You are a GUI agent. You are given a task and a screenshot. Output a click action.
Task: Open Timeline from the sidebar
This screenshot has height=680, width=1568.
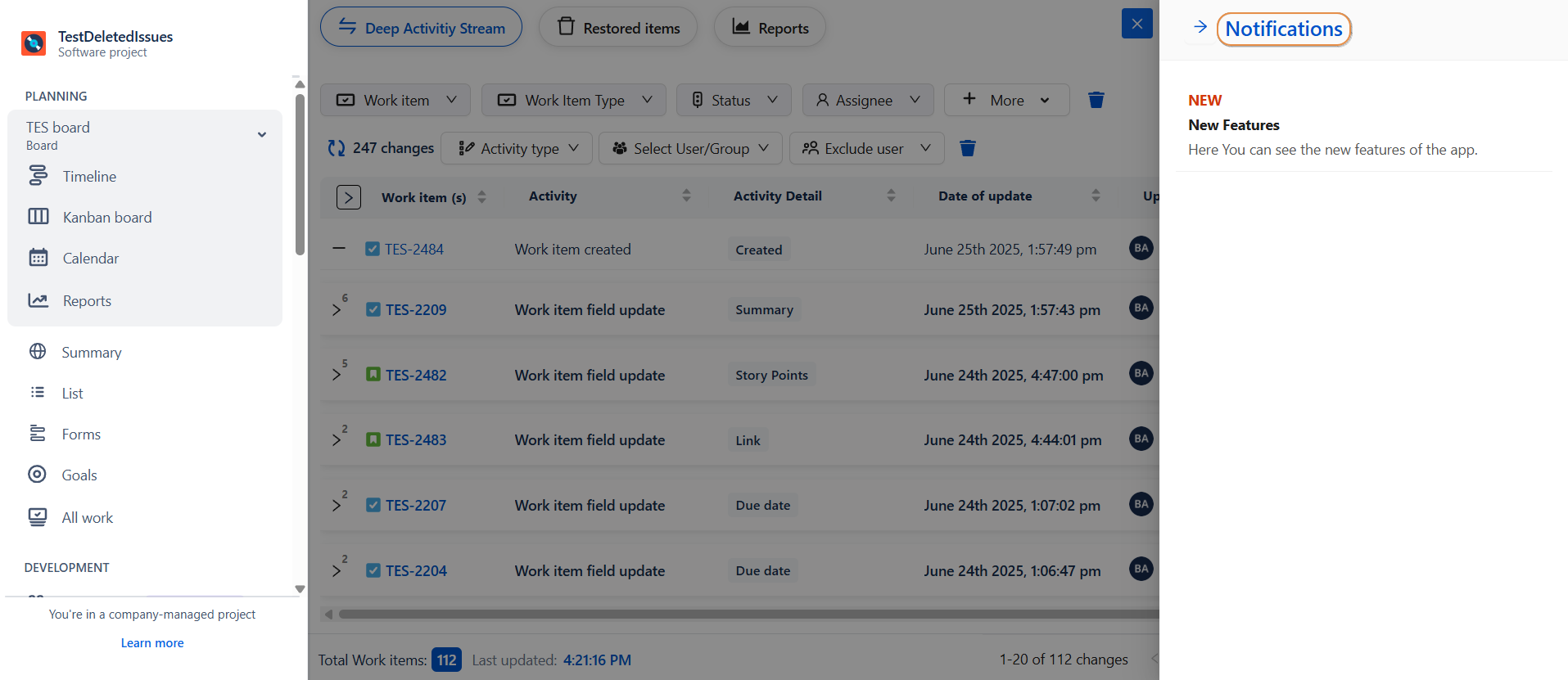tap(89, 177)
